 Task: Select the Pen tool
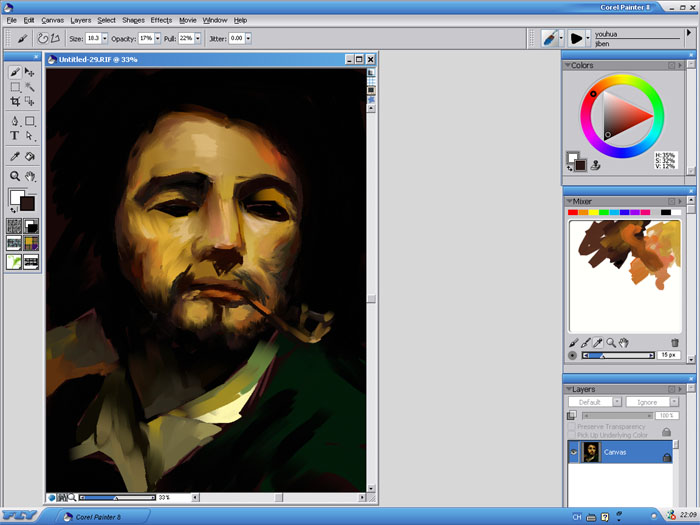pos(15,121)
